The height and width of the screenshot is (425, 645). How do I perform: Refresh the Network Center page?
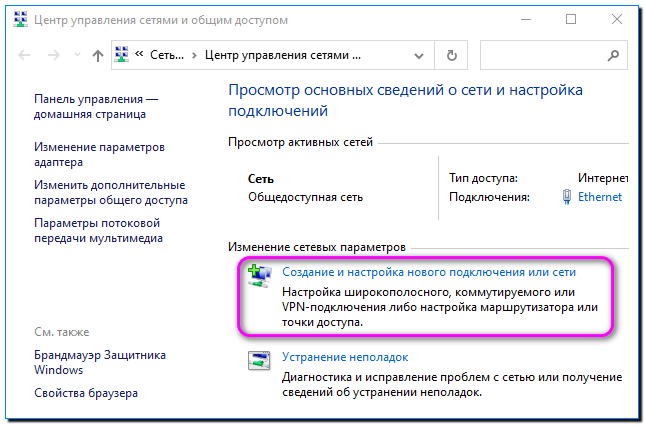451,55
